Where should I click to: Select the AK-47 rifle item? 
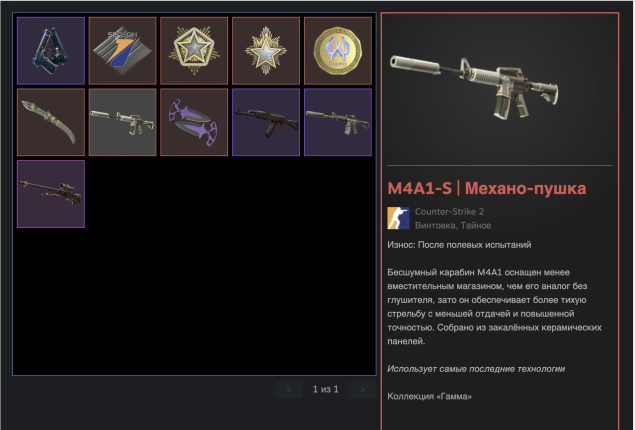pyautogui.click(x=266, y=122)
